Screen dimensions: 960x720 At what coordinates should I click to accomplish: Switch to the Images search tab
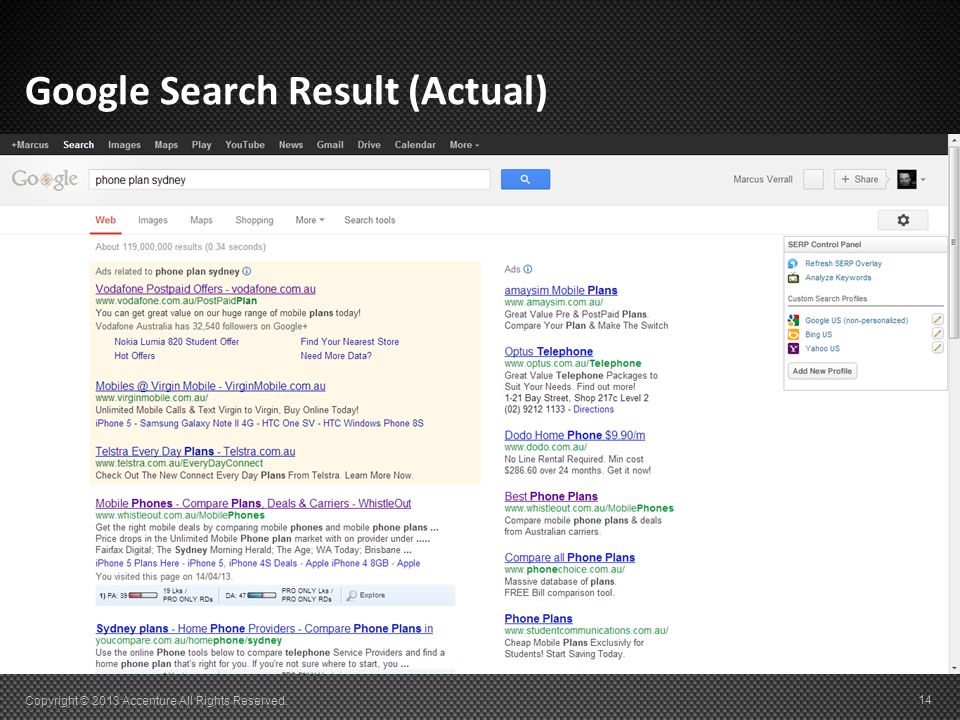pos(153,220)
